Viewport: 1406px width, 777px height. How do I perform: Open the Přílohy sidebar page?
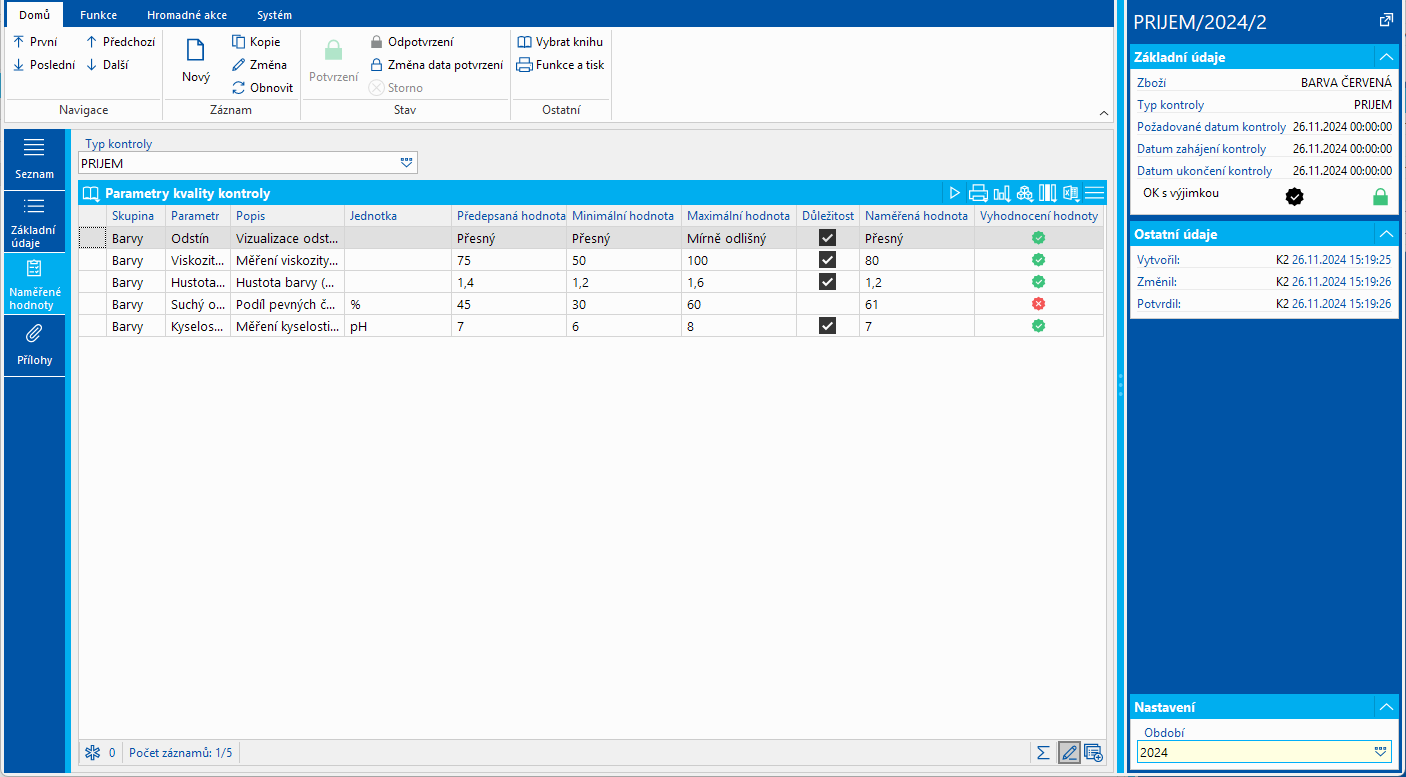(x=34, y=345)
